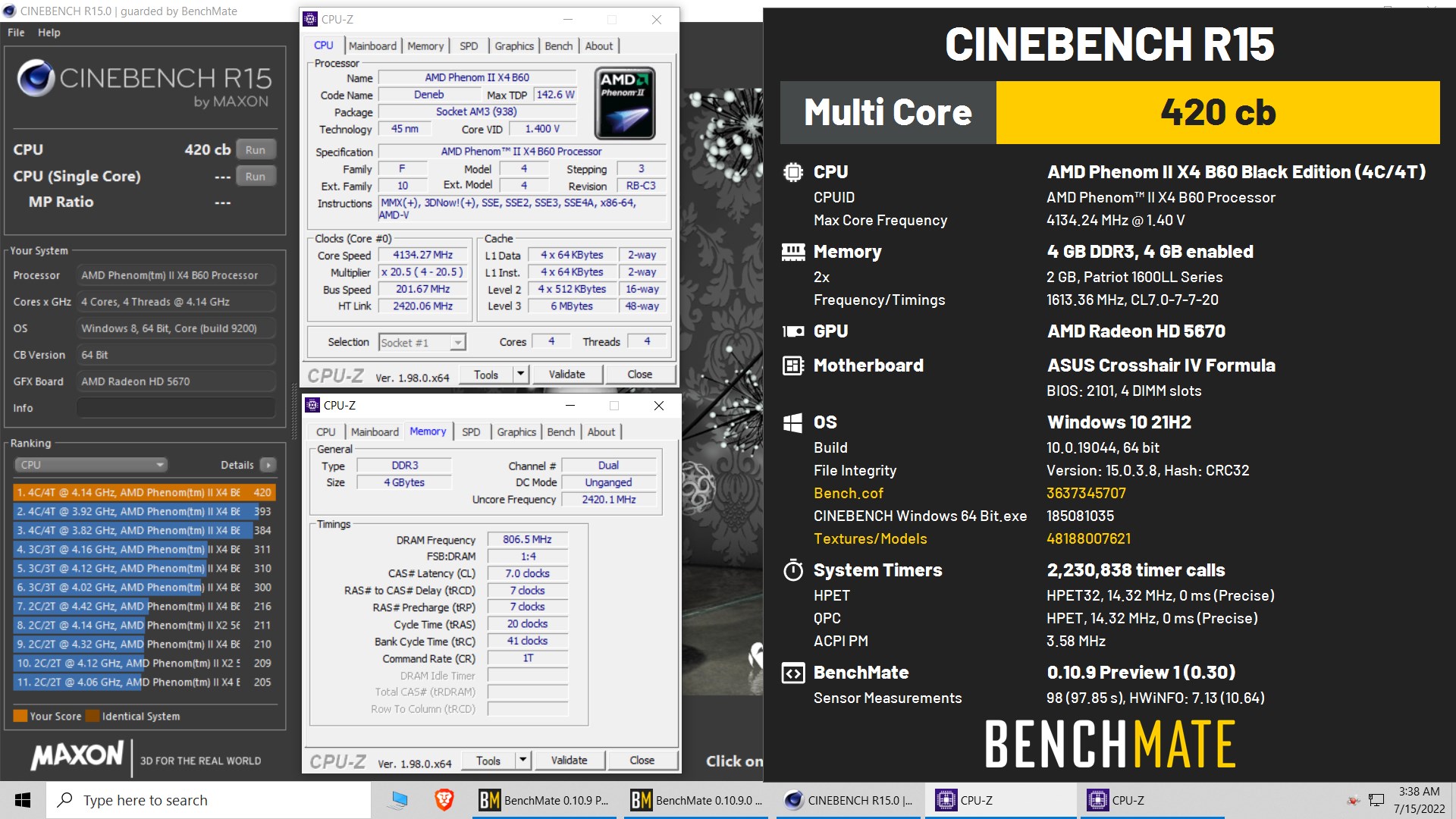Switch to CPU tab in lower CPU-Z
The width and height of the screenshot is (1456, 819).
(x=326, y=432)
